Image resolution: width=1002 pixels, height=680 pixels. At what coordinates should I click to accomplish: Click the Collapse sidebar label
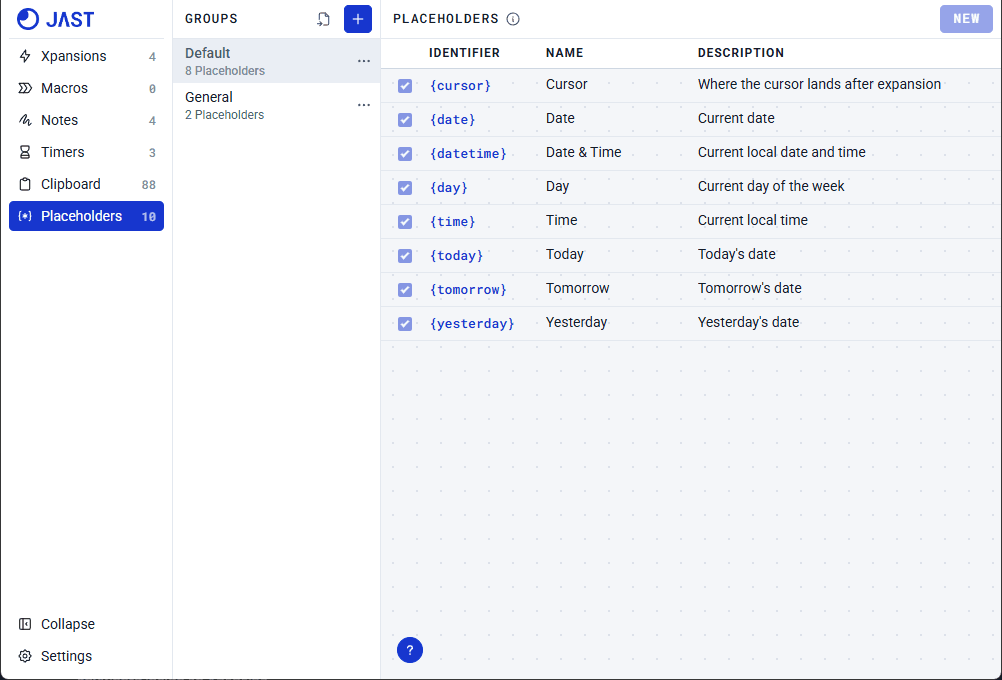pos(68,624)
